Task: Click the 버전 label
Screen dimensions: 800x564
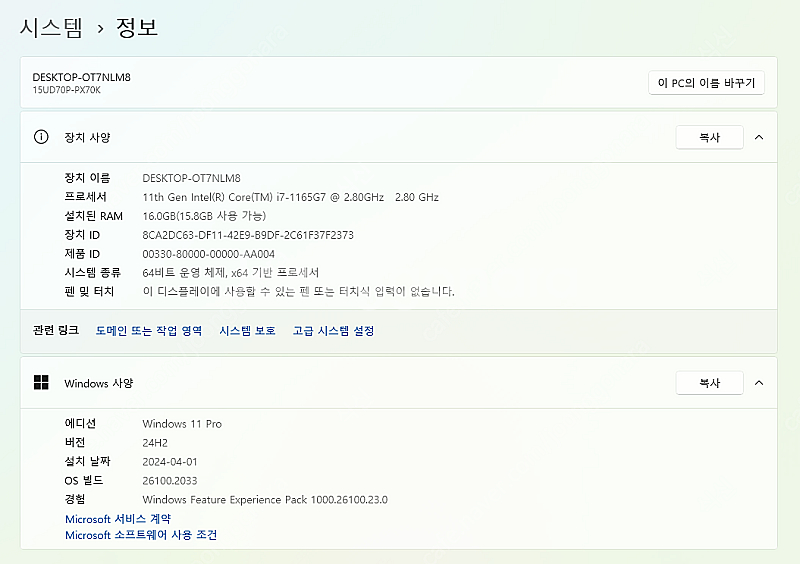Action: [x=75, y=442]
